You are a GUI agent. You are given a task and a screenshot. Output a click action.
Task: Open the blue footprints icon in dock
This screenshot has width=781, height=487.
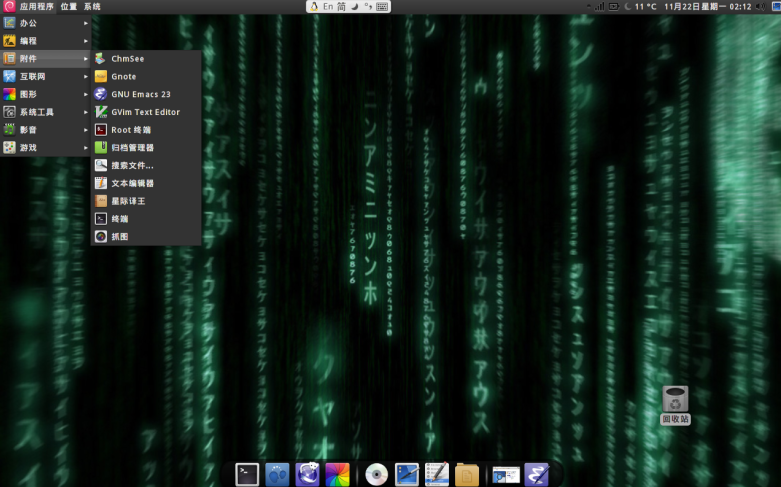(x=277, y=474)
